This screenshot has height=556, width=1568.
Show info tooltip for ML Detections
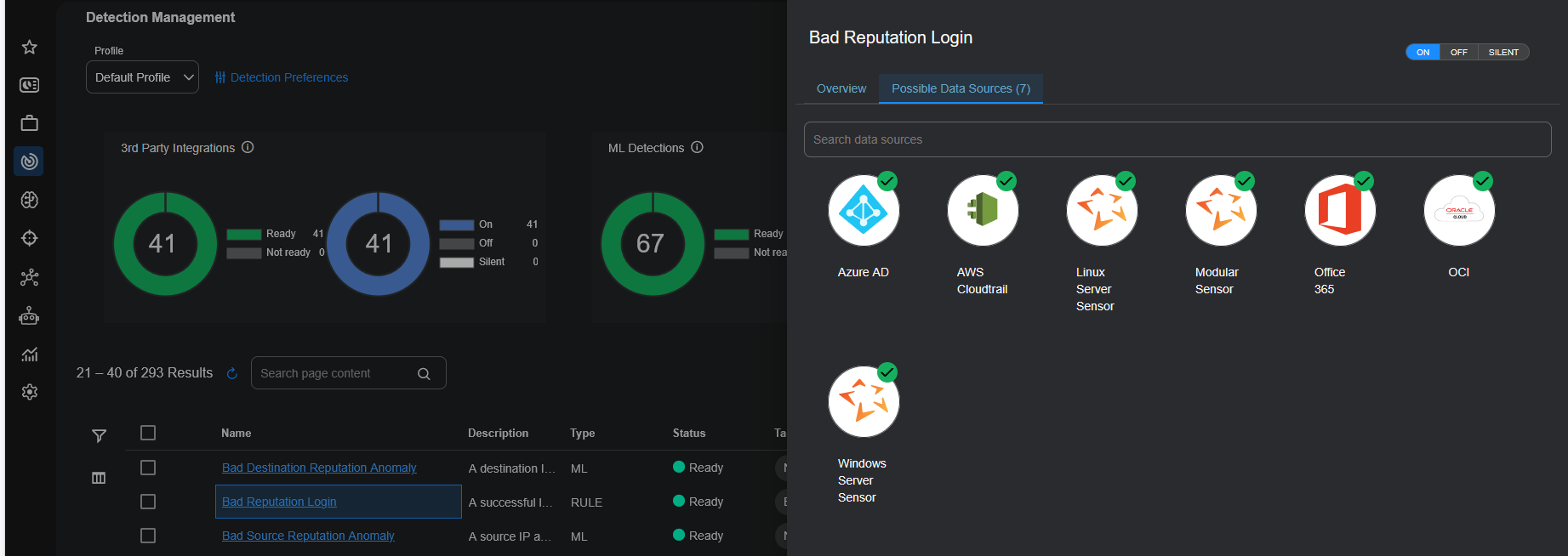pyautogui.click(x=697, y=147)
